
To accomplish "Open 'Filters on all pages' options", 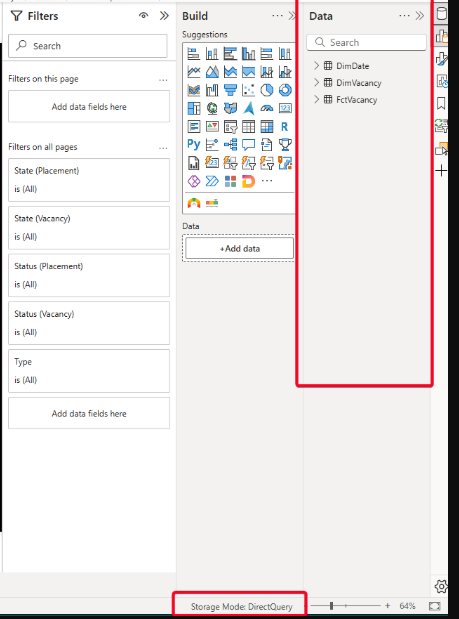I will (x=163, y=148).
